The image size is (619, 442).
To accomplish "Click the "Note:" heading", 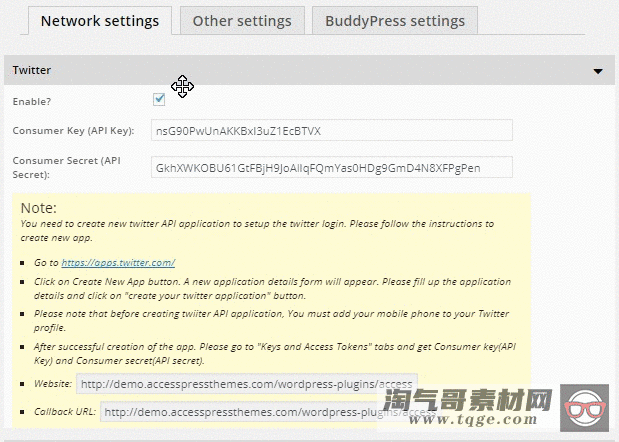I will point(38,208).
